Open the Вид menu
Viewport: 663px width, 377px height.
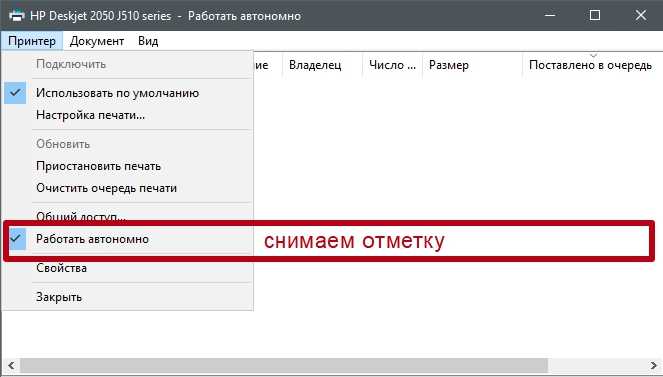coord(148,41)
